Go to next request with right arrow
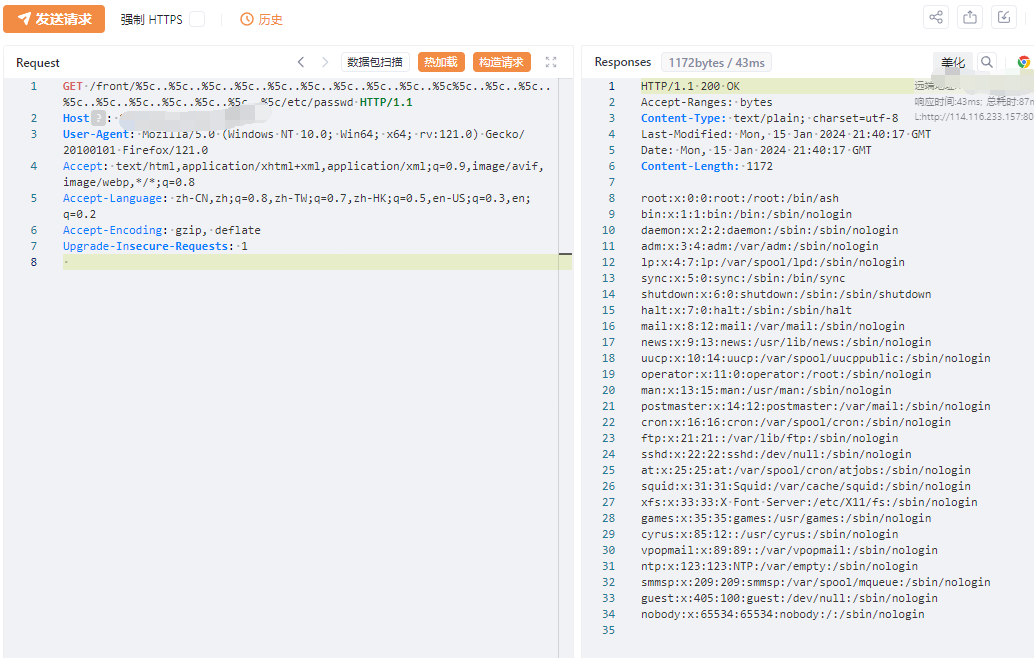The width and height of the screenshot is (1034, 658). tap(324, 62)
